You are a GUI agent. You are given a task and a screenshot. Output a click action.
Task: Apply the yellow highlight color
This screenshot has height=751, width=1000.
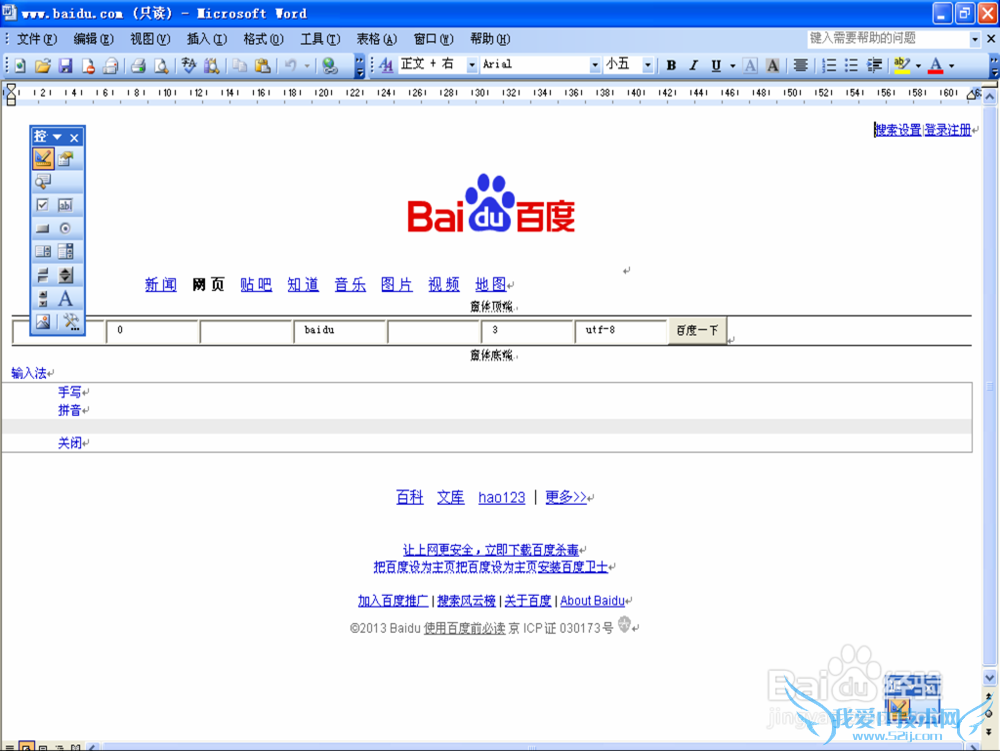[x=902, y=65]
